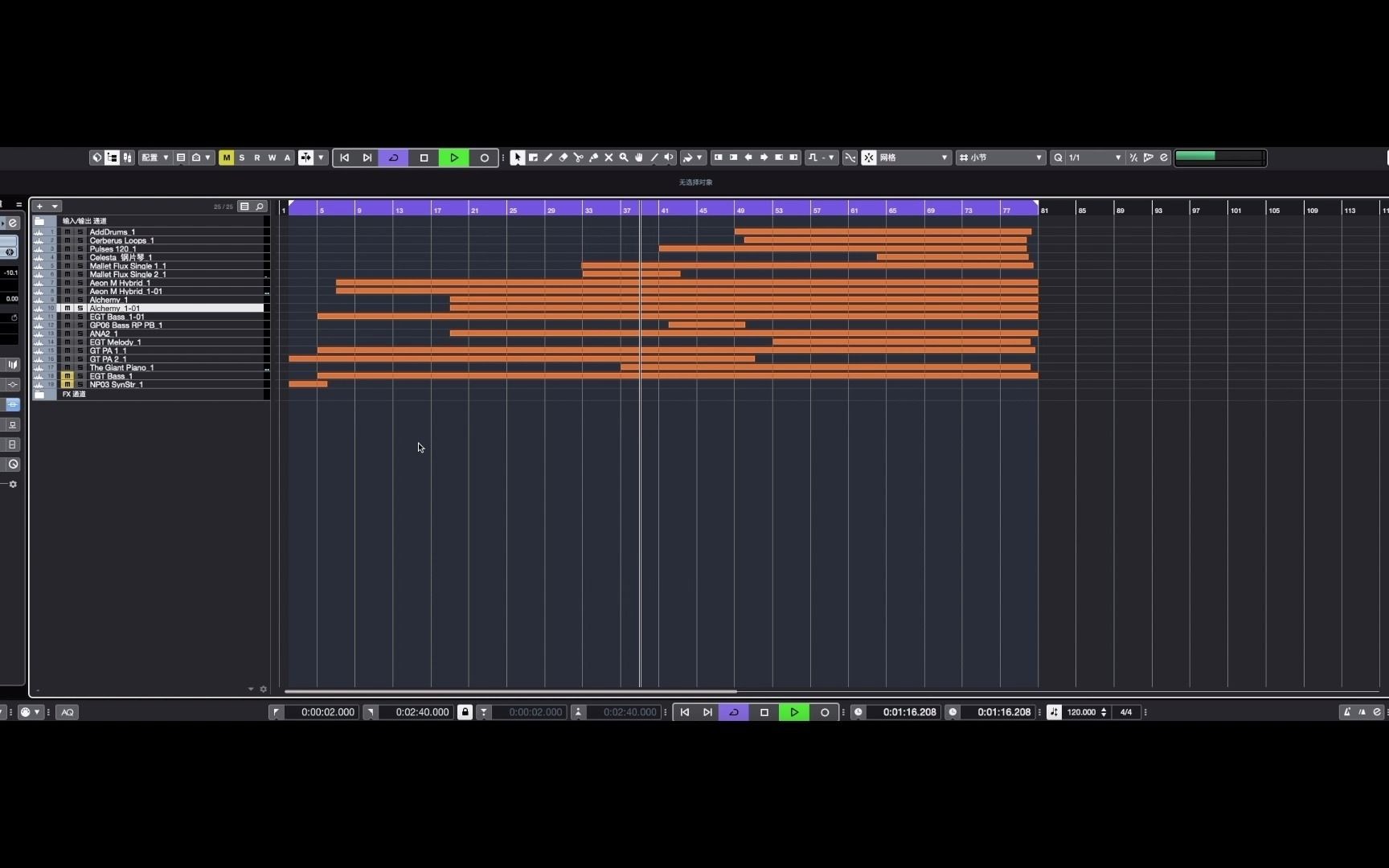The image size is (1389, 868).
Task: Stop playback from the transport bar
Action: tap(764, 712)
